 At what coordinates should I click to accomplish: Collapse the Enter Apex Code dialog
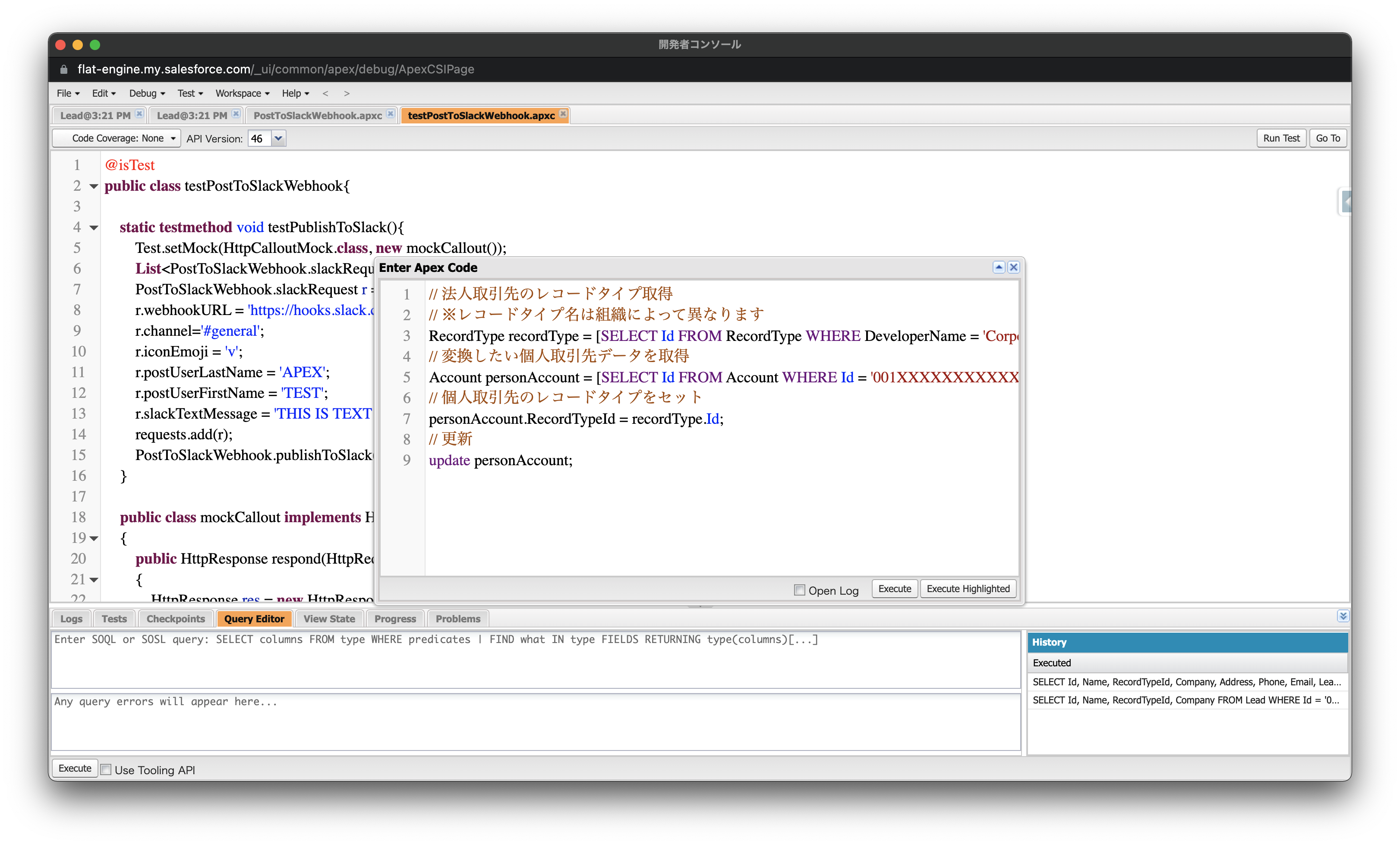999,267
